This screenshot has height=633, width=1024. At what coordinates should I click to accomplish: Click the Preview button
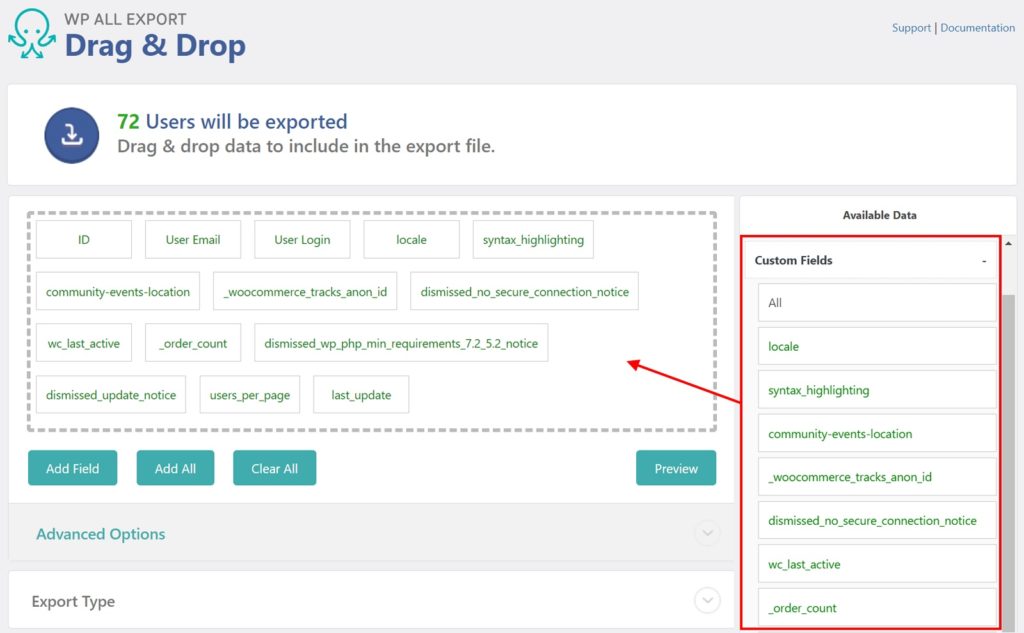(x=676, y=467)
